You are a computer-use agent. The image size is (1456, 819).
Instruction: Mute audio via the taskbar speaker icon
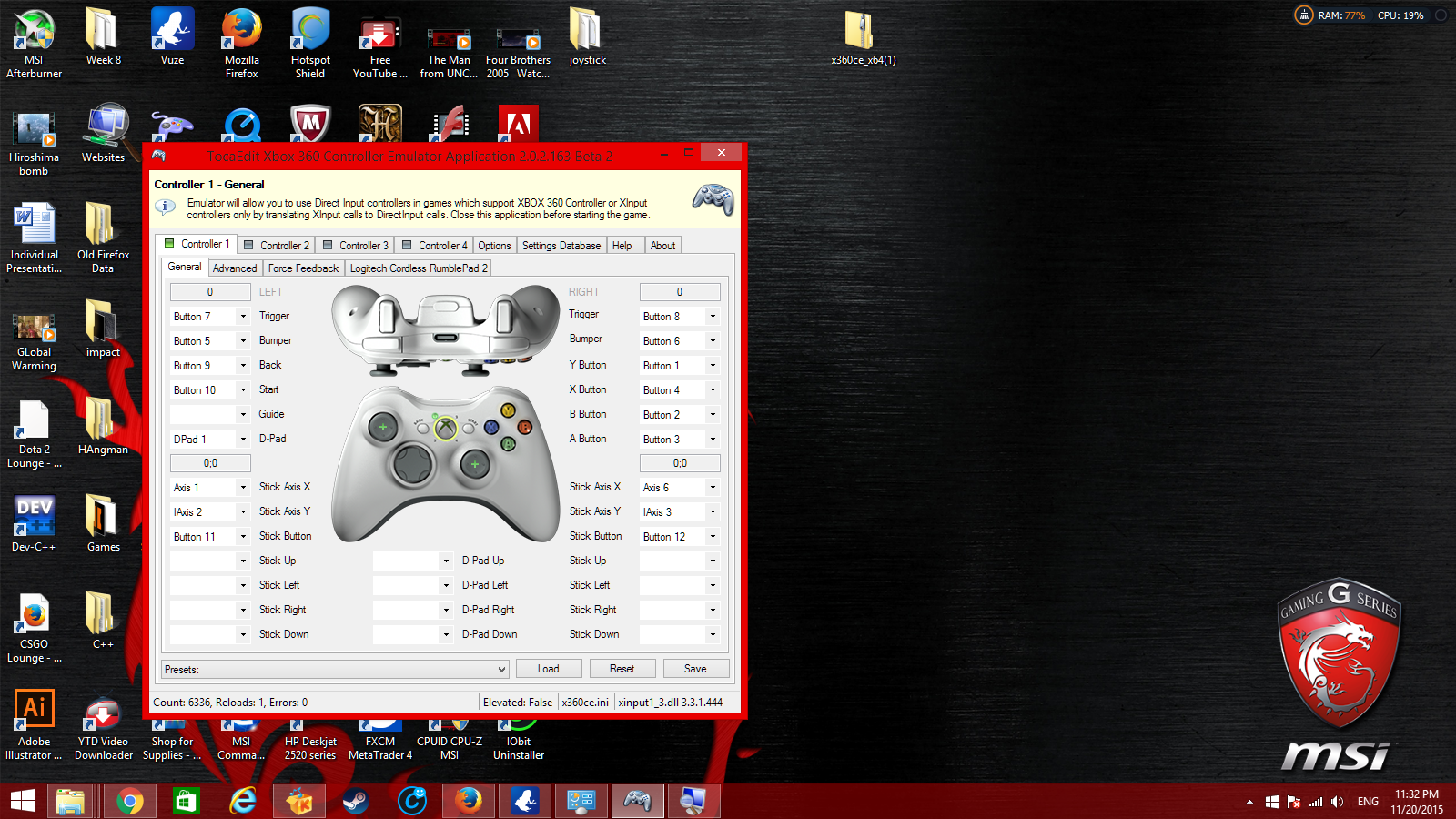[1338, 802]
